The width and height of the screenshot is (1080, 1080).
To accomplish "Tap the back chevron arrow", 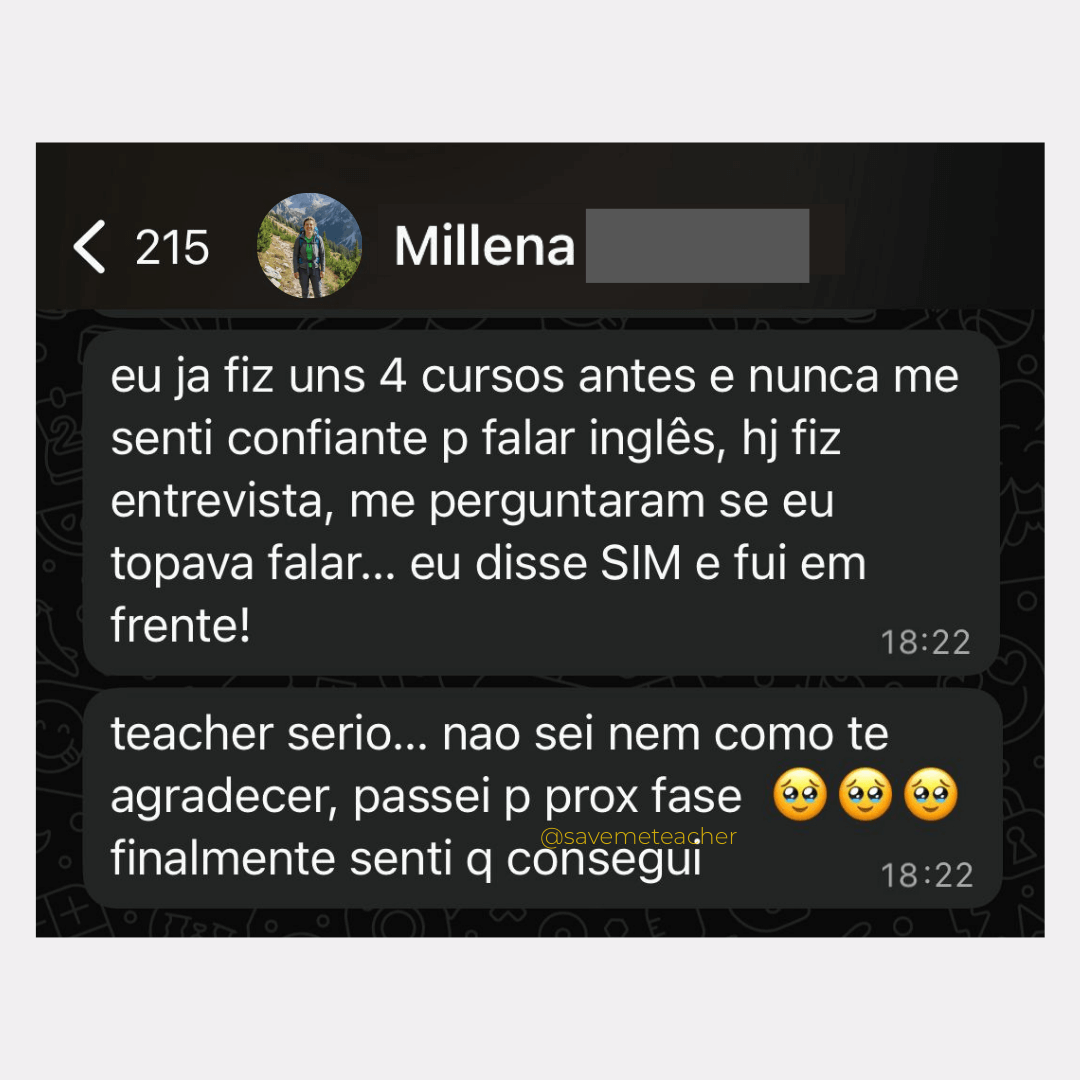I will coord(90,247).
